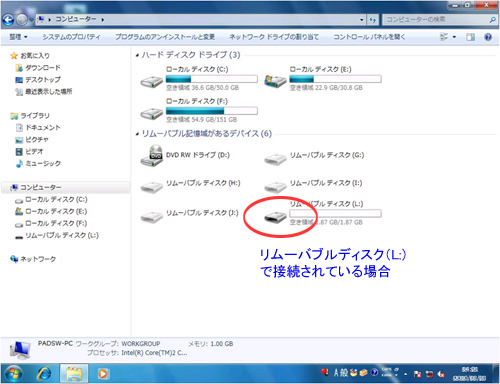Image resolution: width=500 pixels, height=384 pixels.
Task: Open the view options dropdown arrow
Action: pyautogui.click(x=454, y=37)
